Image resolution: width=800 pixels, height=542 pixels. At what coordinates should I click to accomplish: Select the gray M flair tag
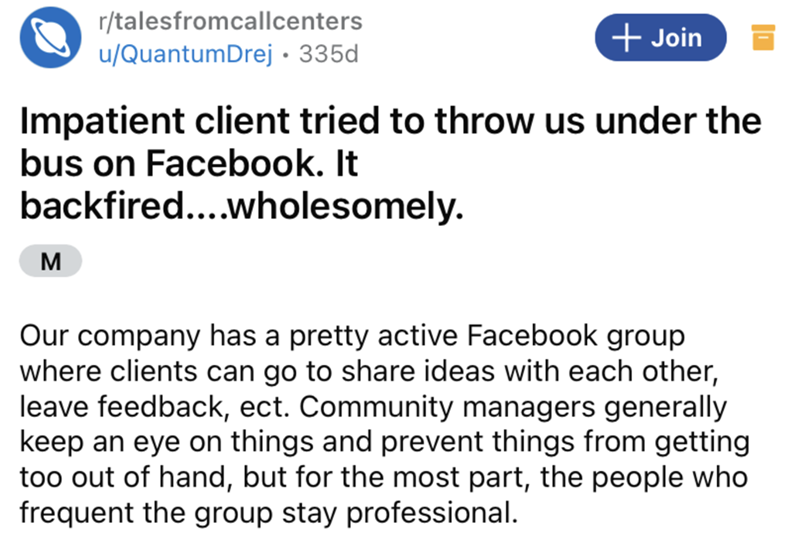point(50,262)
